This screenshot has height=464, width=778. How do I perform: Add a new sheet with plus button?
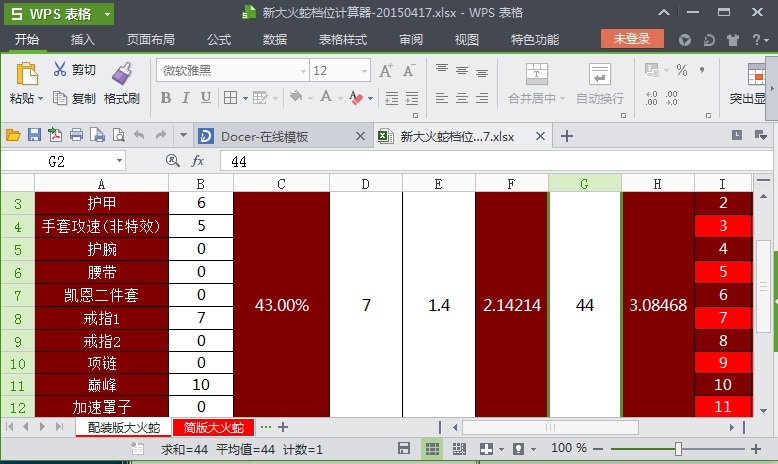283,427
